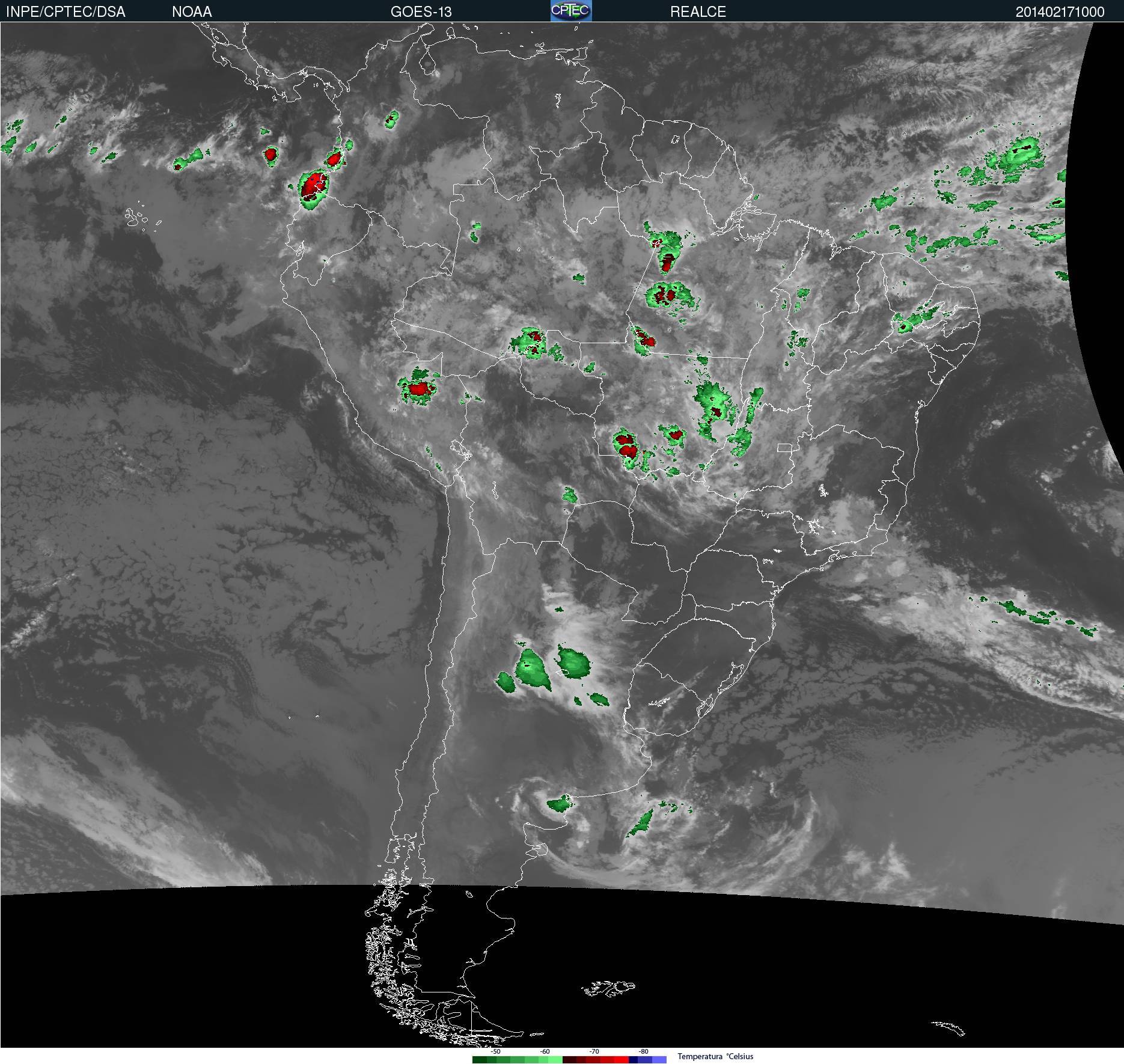The image size is (1124, 1064).
Task: Click the CPTEC logo in the header
Action: coord(571,11)
